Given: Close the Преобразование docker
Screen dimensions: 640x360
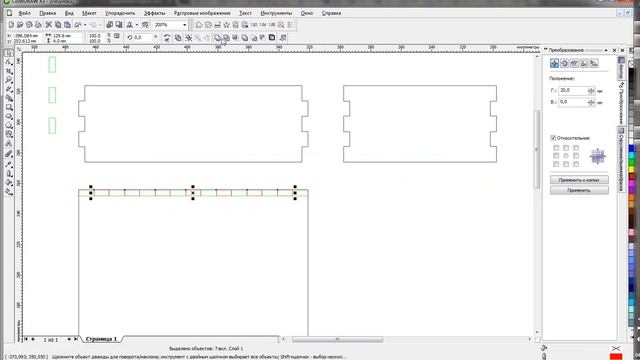Looking at the screenshot, I should pyautogui.click(x=615, y=50).
